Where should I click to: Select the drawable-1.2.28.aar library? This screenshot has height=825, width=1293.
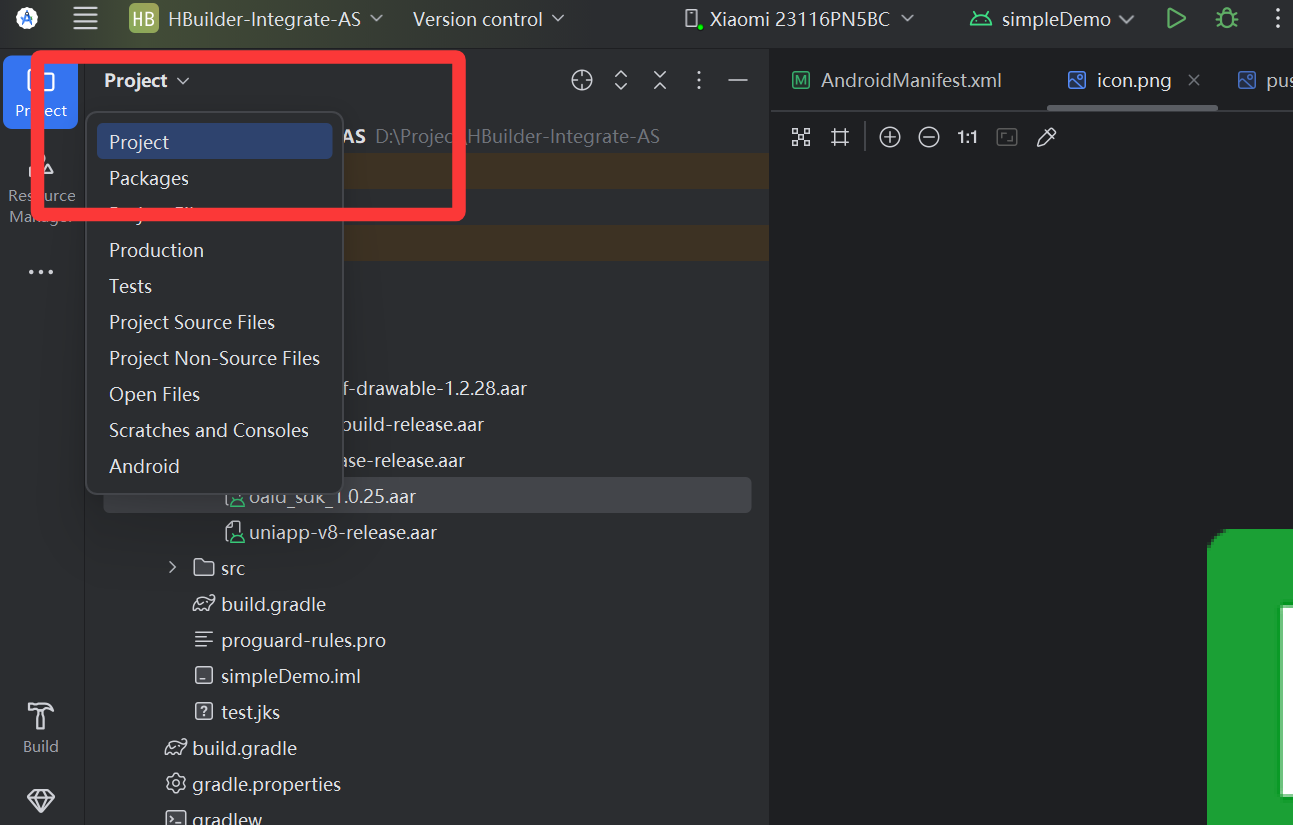tap(434, 388)
